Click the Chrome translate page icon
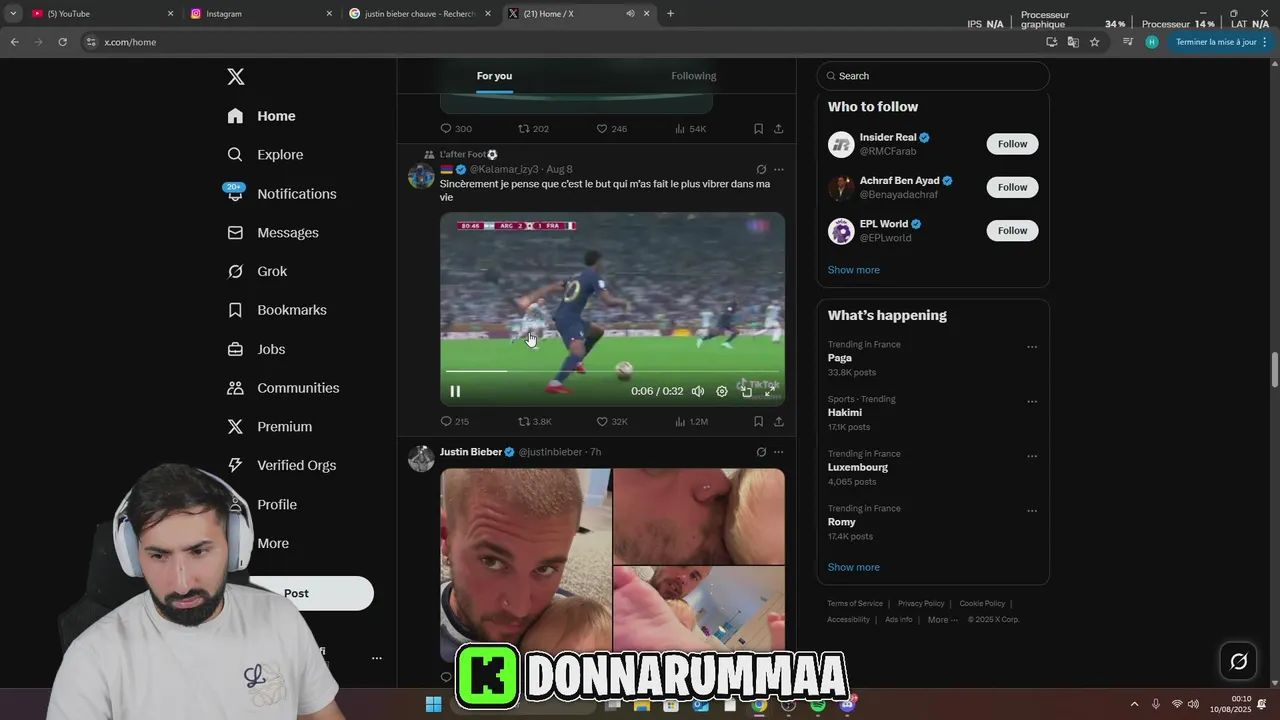 click(x=1073, y=42)
